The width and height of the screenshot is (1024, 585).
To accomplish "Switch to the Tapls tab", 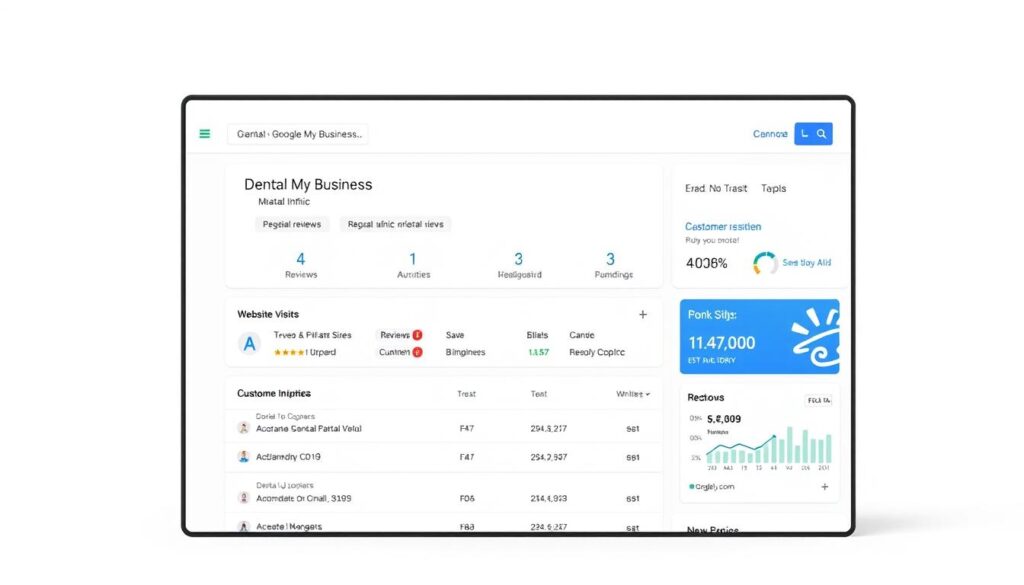I will (x=773, y=188).
